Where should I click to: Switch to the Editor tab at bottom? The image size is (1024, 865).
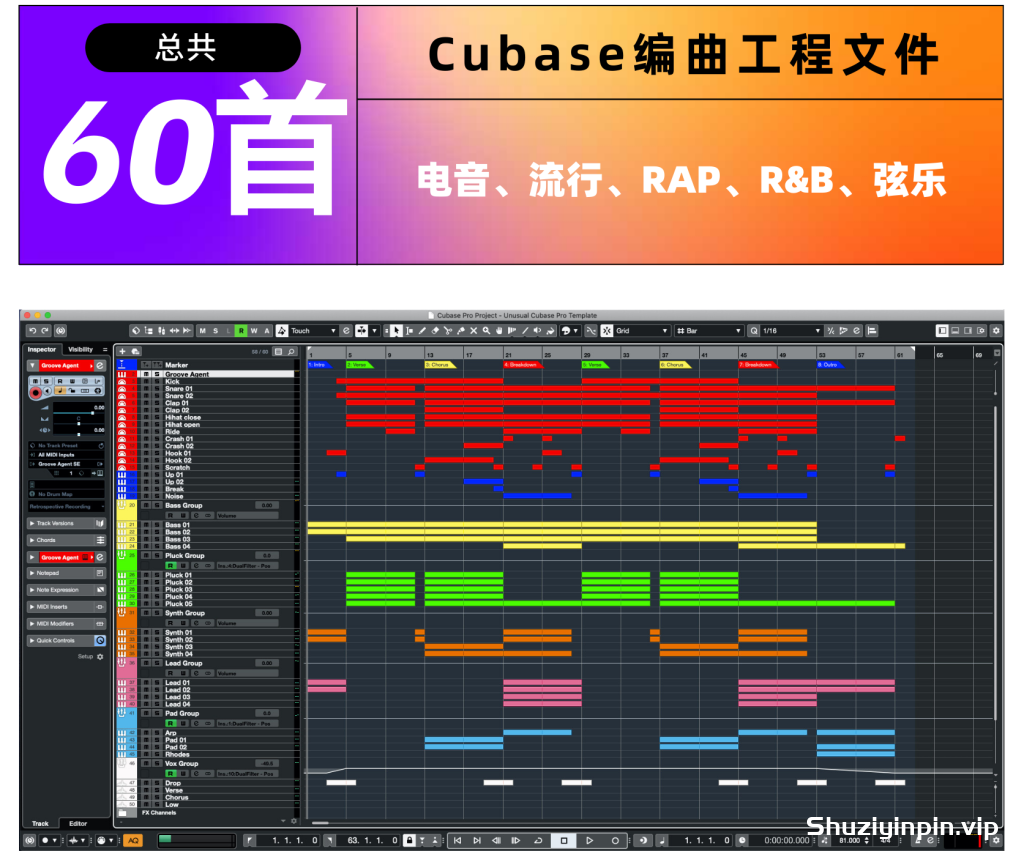click(x=78, y=824)
